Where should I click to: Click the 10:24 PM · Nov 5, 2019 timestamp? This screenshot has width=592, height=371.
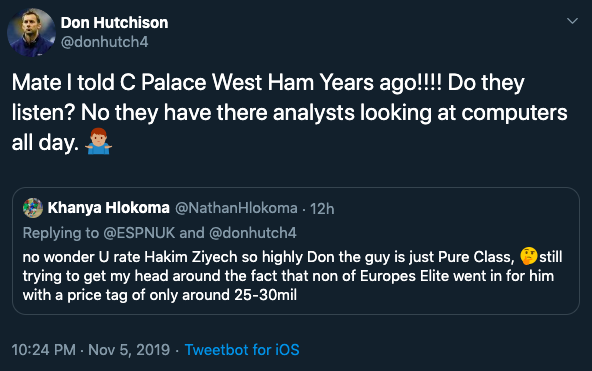click(91, 350)
